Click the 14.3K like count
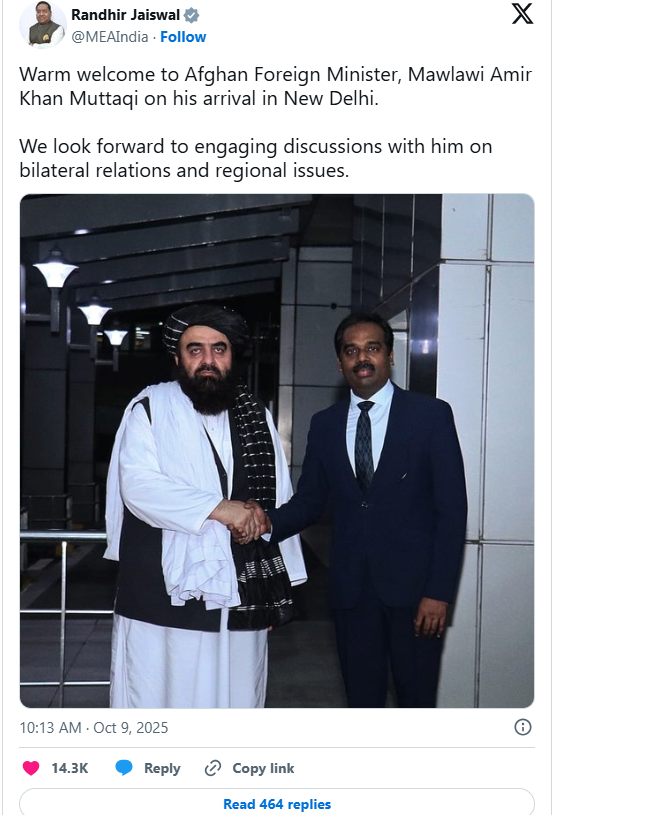Image resolution: width=651 pixels, height=815 pixels. click(x=70, y=768)
